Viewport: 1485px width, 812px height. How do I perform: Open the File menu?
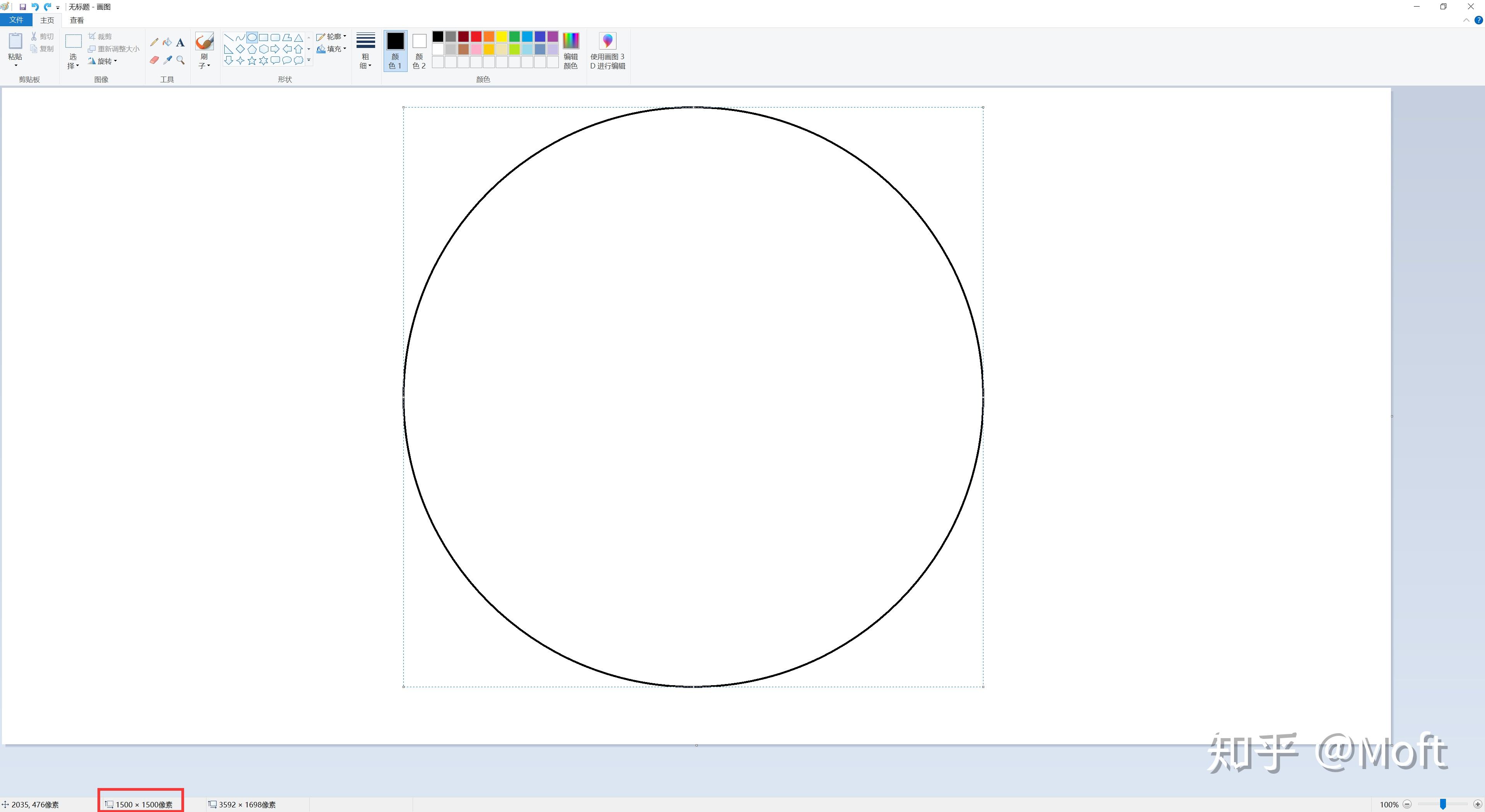click(x=16, y=20)
